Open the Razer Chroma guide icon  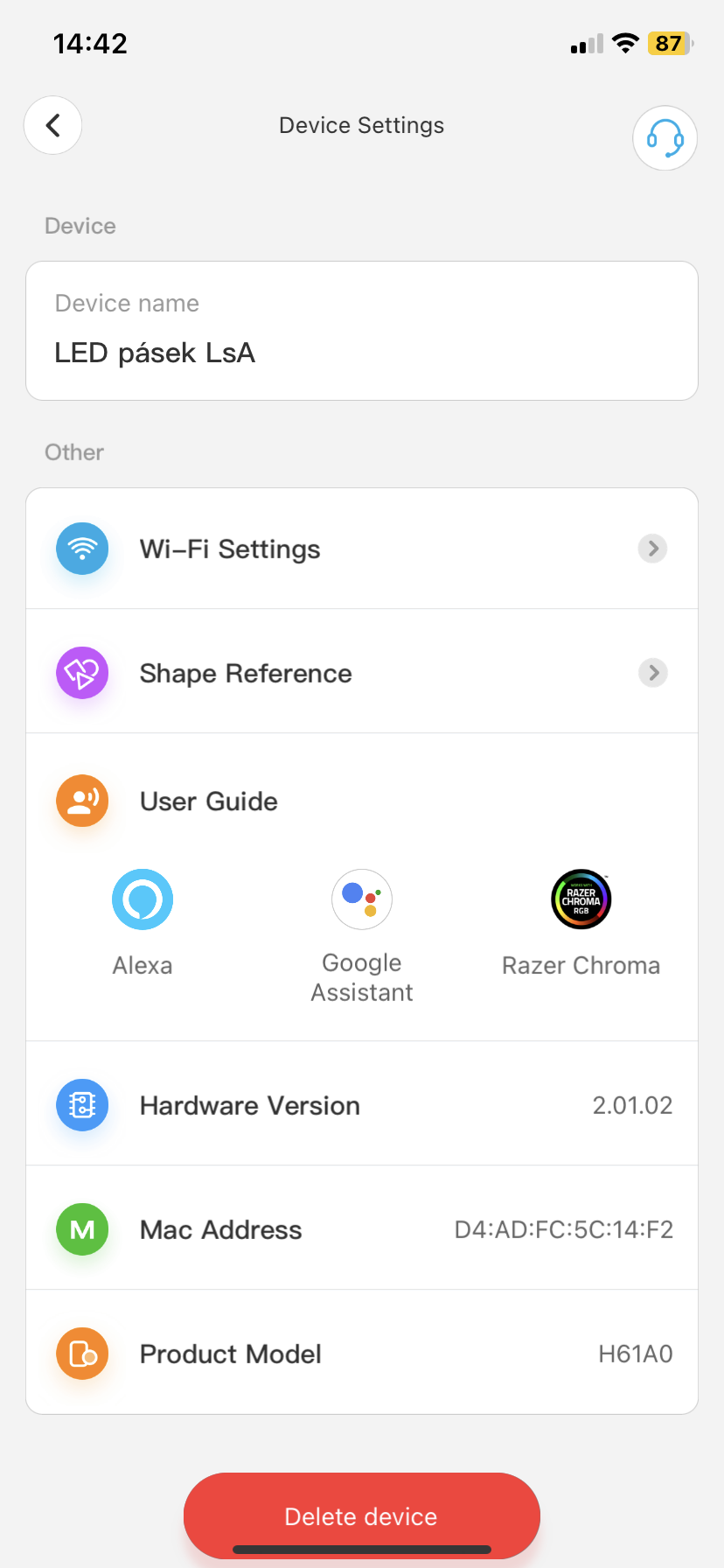[581, 899]
